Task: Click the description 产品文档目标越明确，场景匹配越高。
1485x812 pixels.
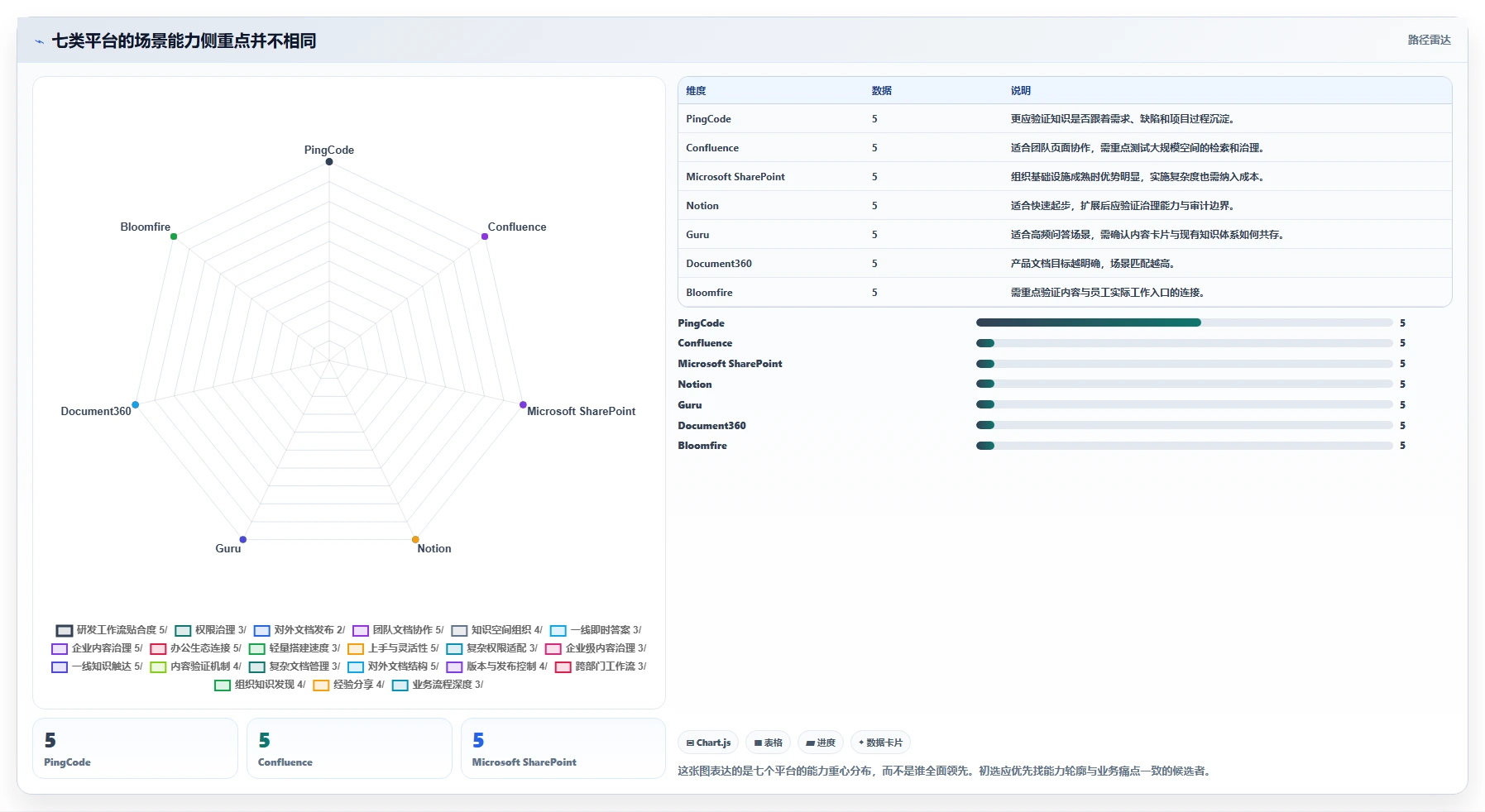Action: point(1093,264)
